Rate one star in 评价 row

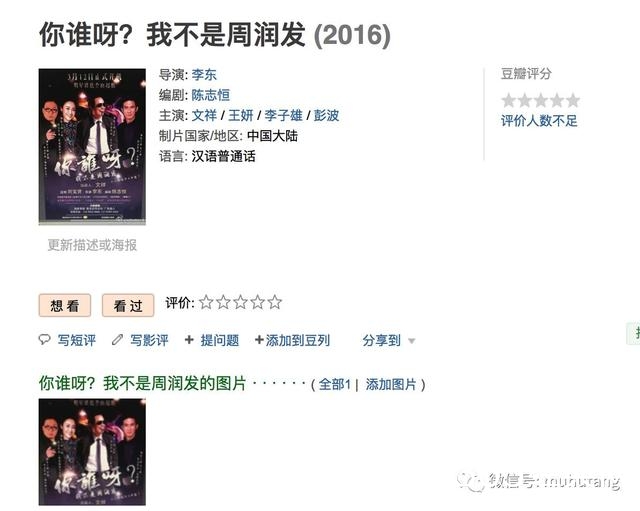[x=206, y=302]
